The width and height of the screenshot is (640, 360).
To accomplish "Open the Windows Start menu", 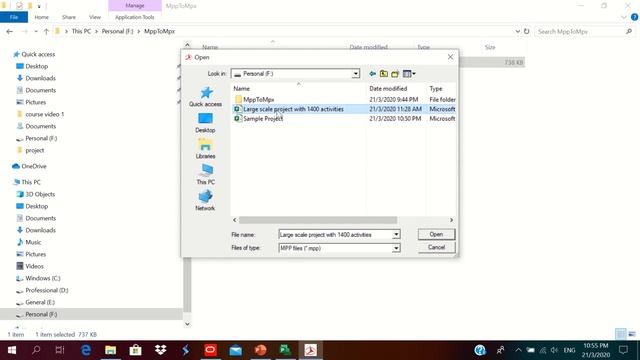I will (x=12, y=350).
